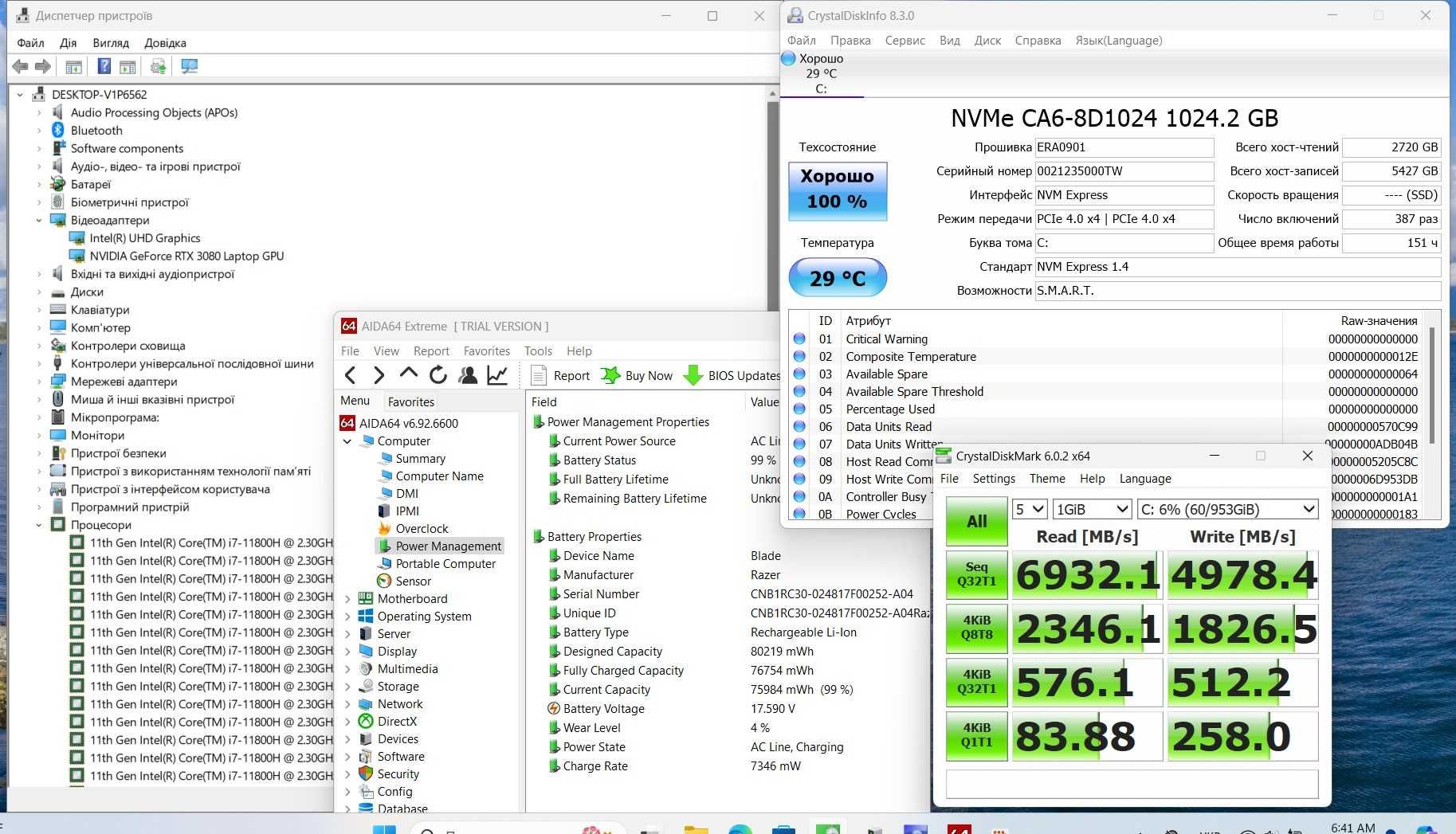Click the taskbar clock showing 6:41 AM

[1352, 828]
